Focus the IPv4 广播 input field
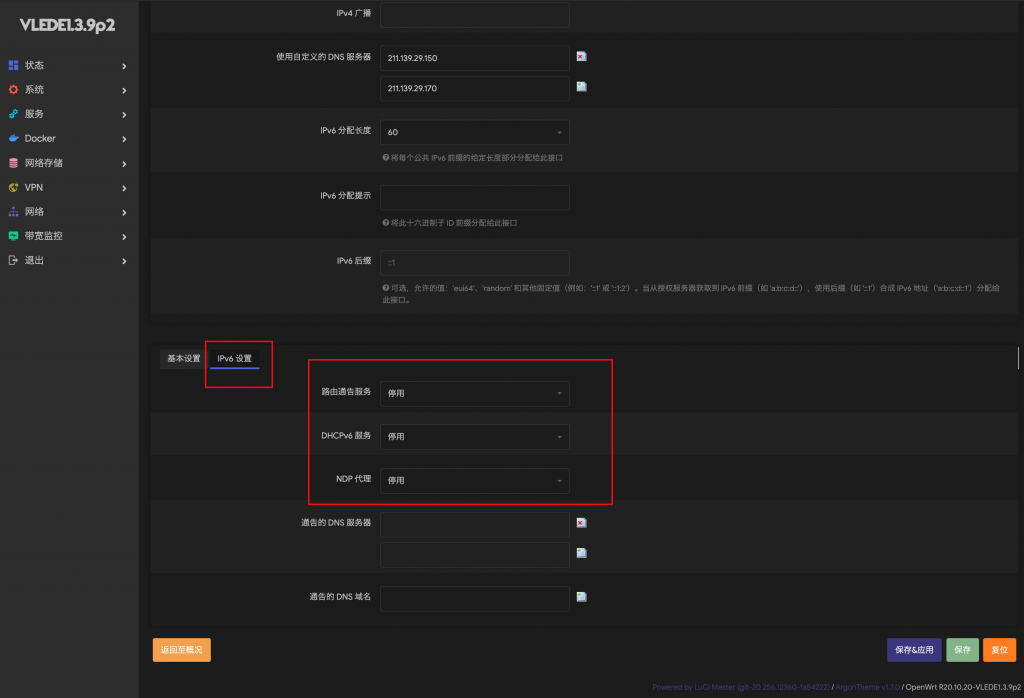This screenshot has width=1024, height=698. (475, 14)
